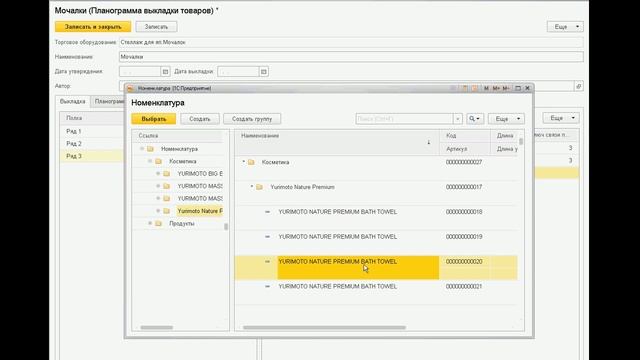
Task: Click the horizontal scrollbar under the tree panel
Action: 157,327
